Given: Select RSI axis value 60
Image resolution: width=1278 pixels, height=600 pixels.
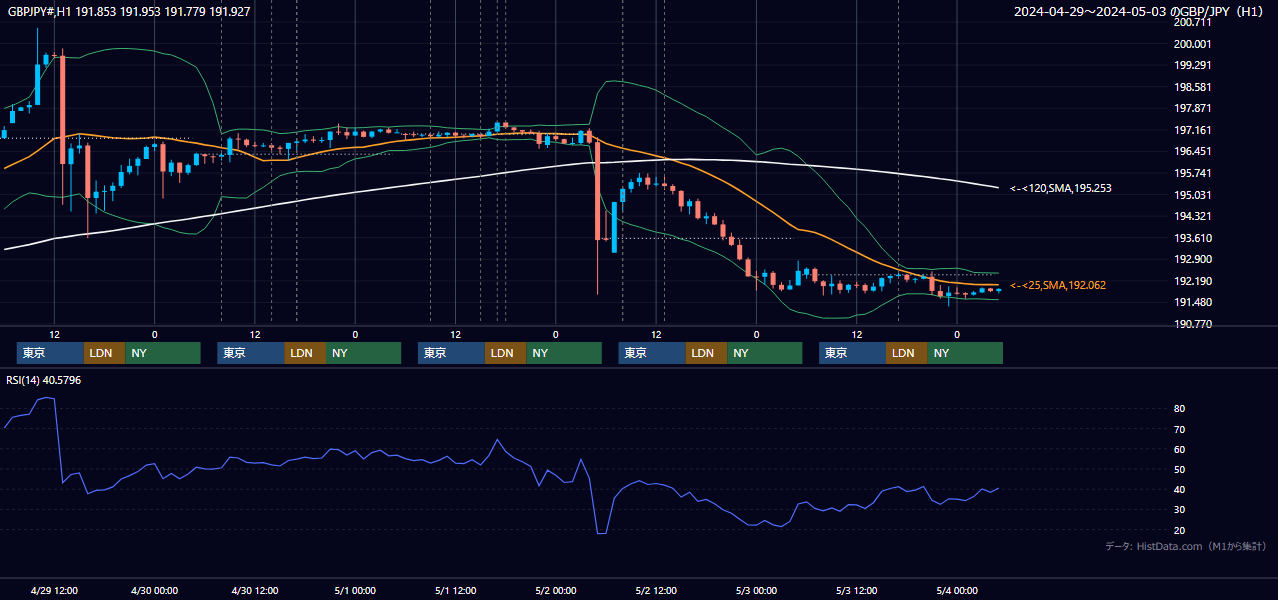Looking at the screenshot, I should coord(1180,449).
